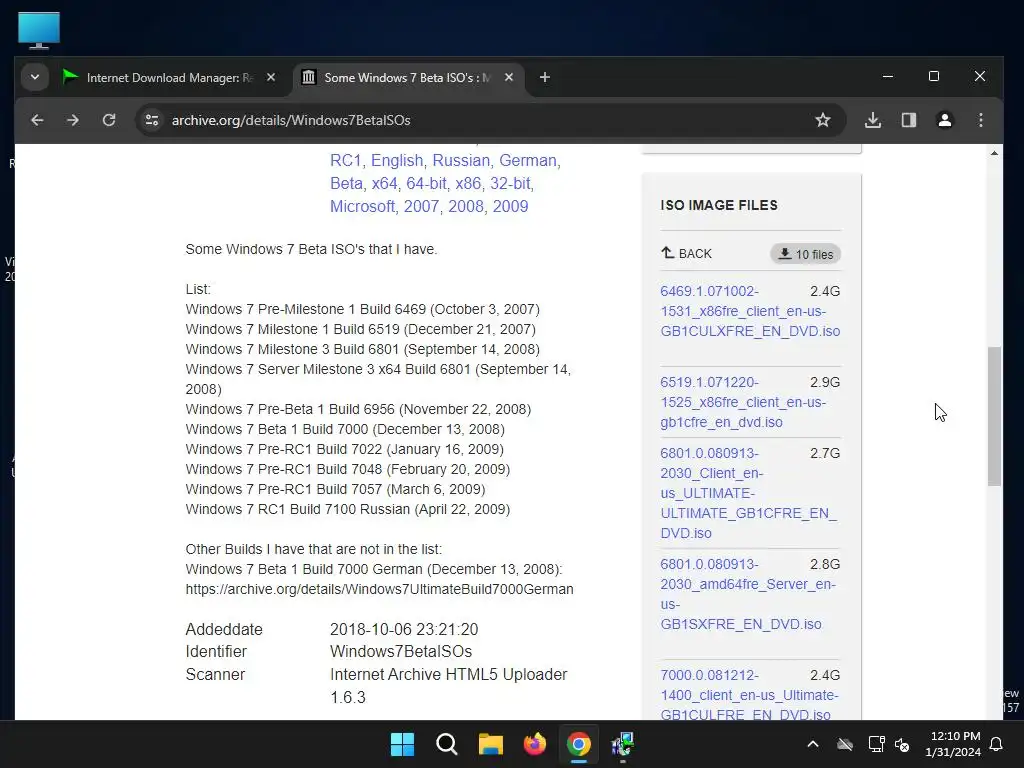Screen dimensions: 1024x768
Task: Click the Chrome taskbar icon
Action: (579, 744)
